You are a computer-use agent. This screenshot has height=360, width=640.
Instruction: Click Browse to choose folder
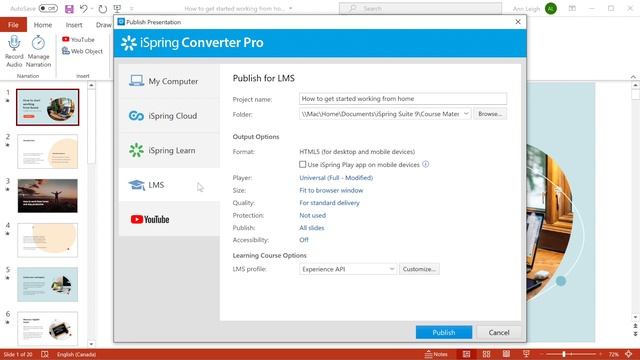pos(490,114)
